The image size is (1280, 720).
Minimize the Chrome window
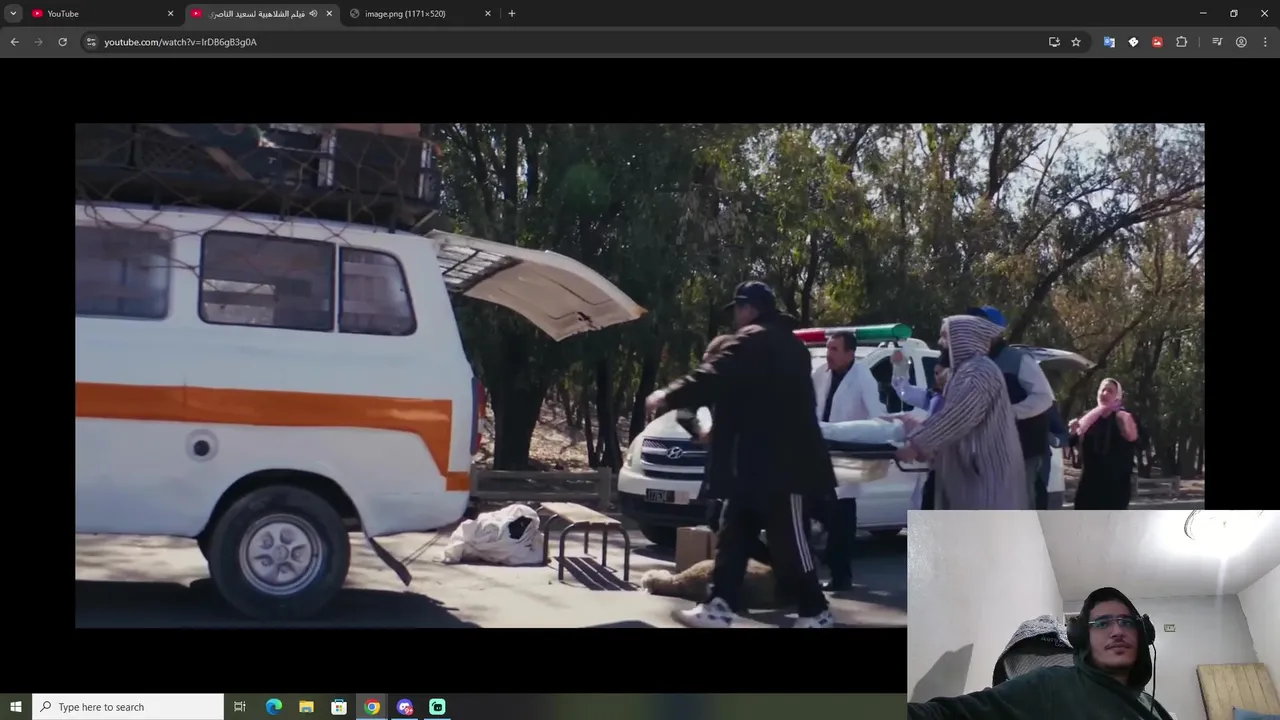tap(1203, 13)
